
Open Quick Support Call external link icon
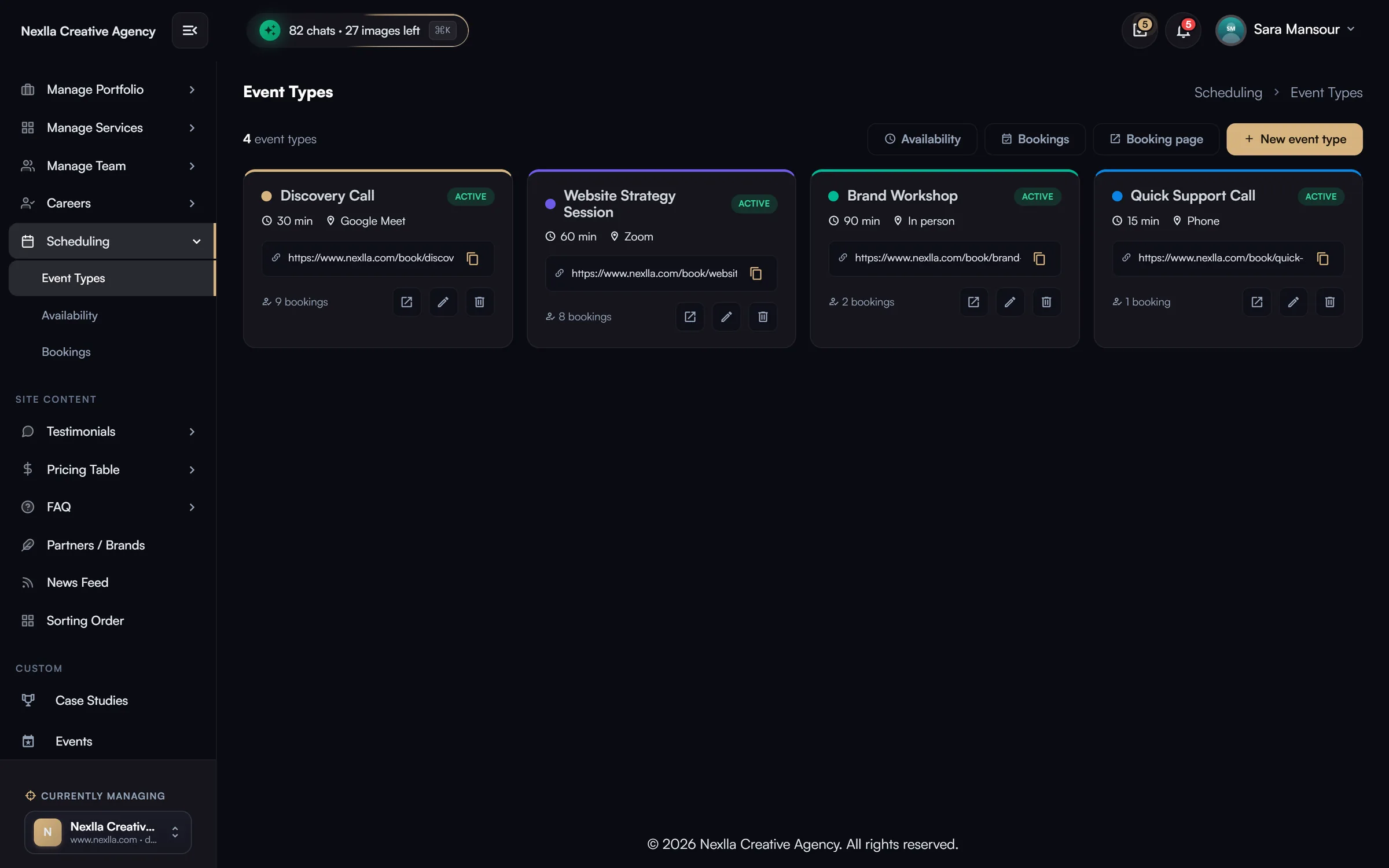(x=1256, y=302)
